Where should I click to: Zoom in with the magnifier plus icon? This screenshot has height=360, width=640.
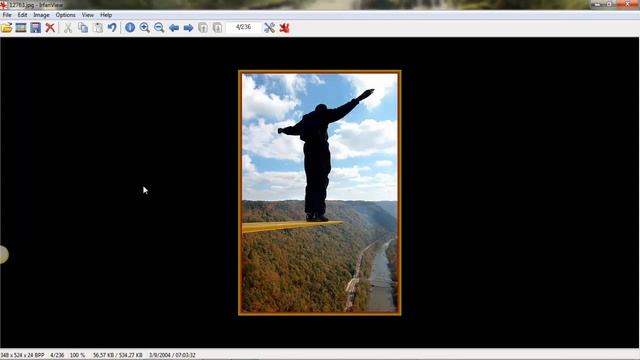[x=144, y=27]
